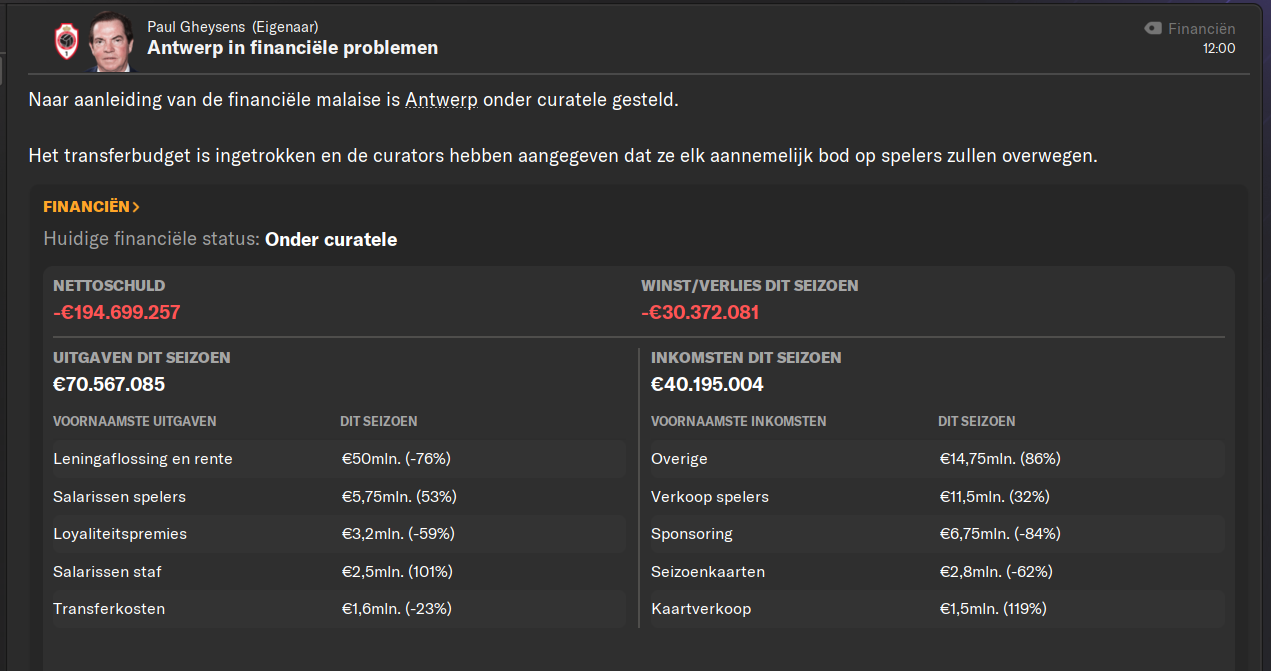Screen dimensions: 1271x671
Task: Expand the orange FINANCIËN chevron arrow
Action: coord(136,207)
